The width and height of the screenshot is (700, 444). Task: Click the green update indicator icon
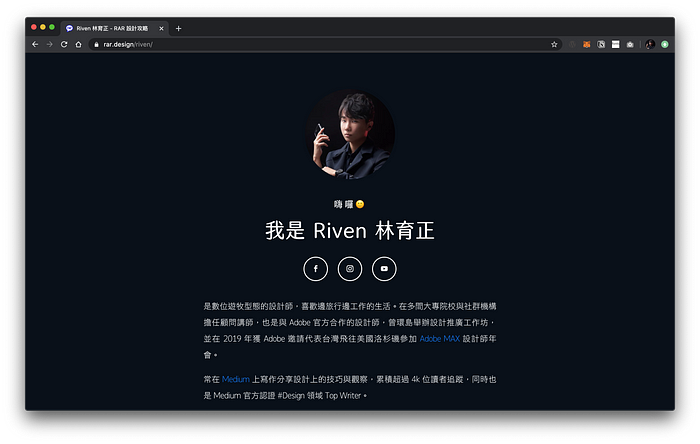(665, 44)
